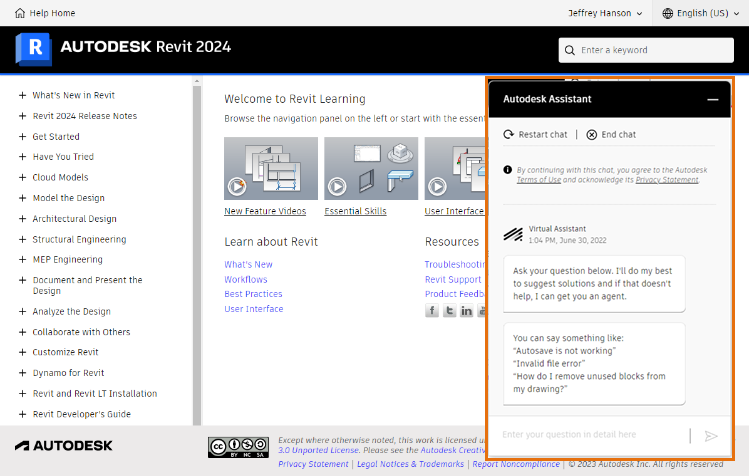Expand the Cloud Models section
Viewport: 750px width, 476px height.
click(22, 177)
